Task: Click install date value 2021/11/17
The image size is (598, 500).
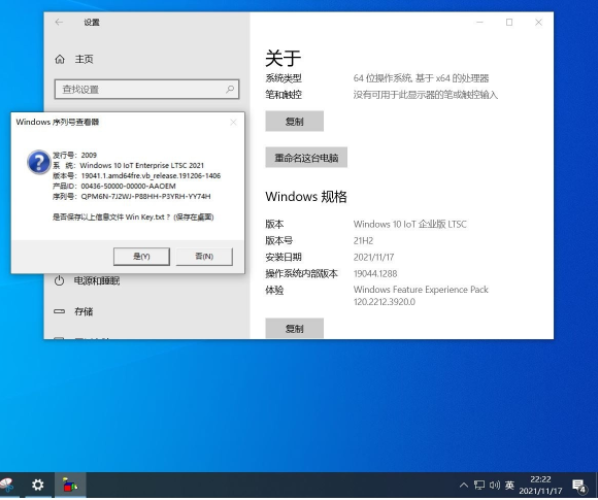Action: [x=374, y=257]
